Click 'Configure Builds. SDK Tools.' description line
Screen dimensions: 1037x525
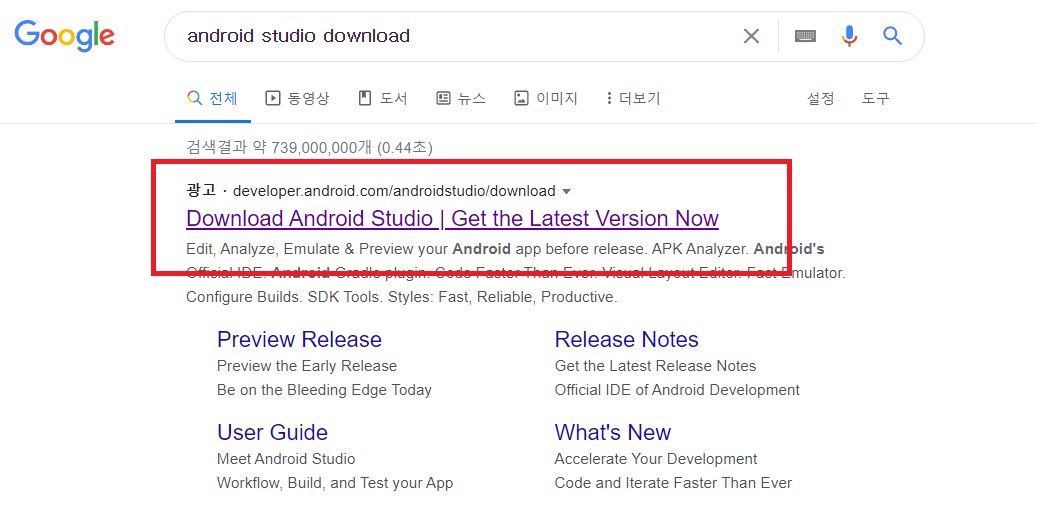[401, 297]
